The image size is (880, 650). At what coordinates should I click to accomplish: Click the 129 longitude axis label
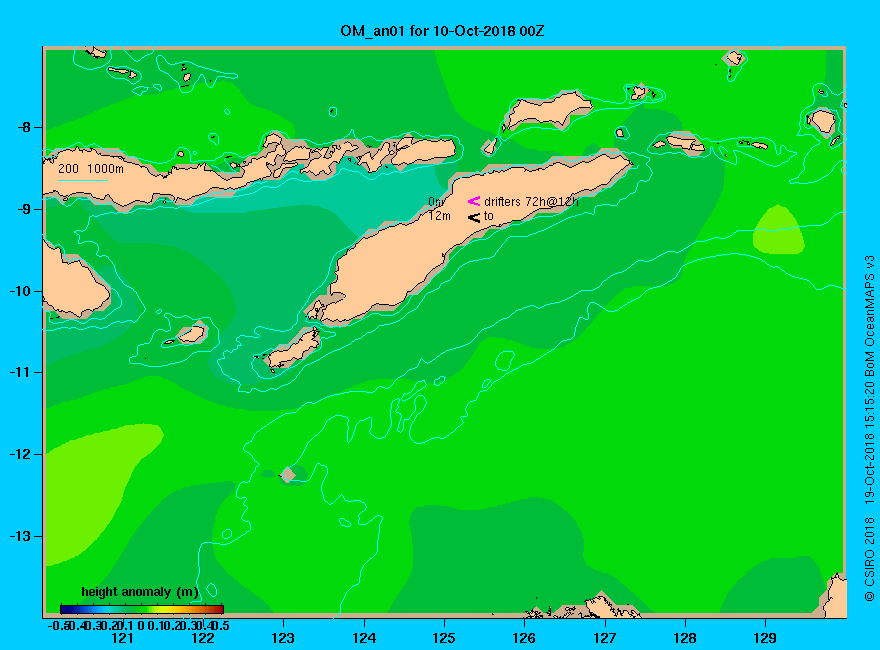[x=765, y=638]
